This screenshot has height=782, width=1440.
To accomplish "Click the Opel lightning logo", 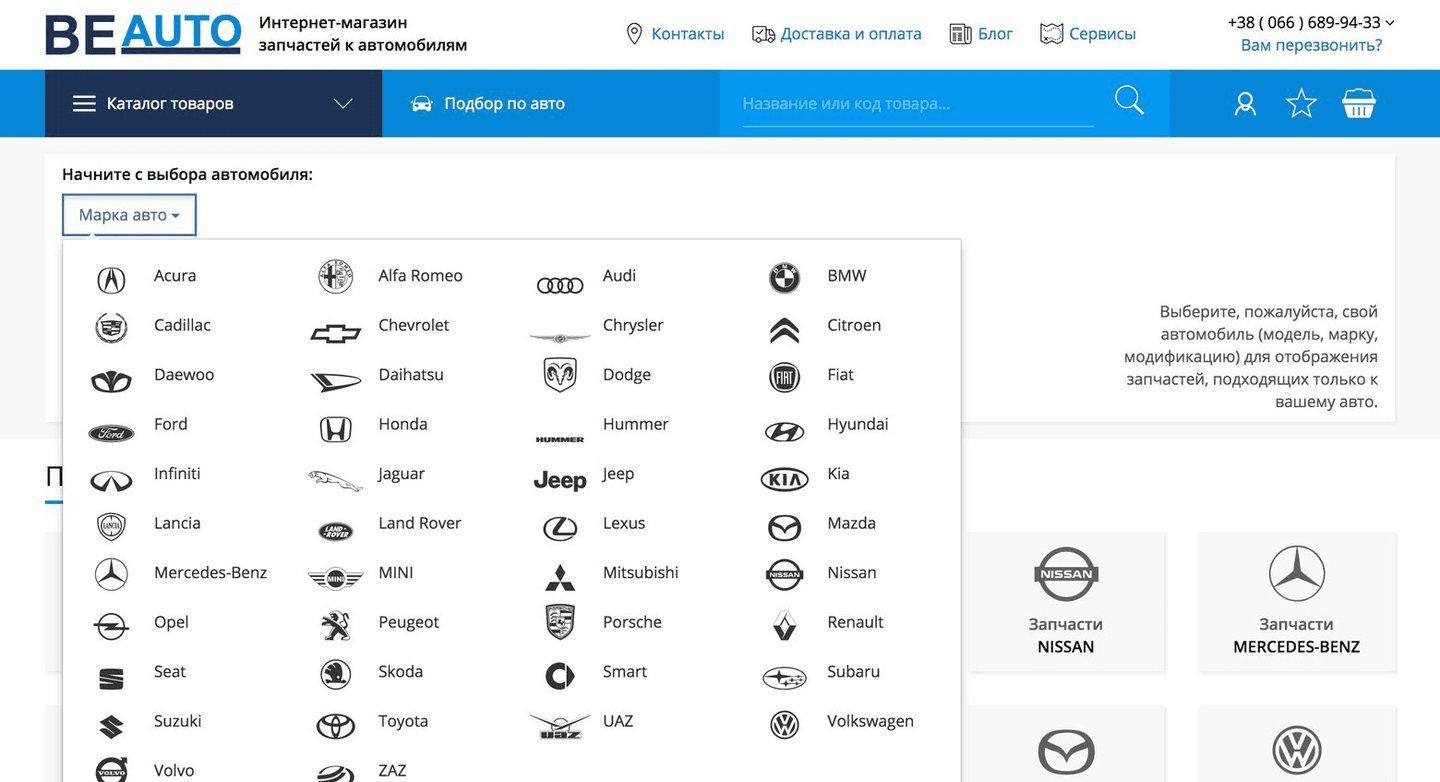I will [x=111, y=627].
